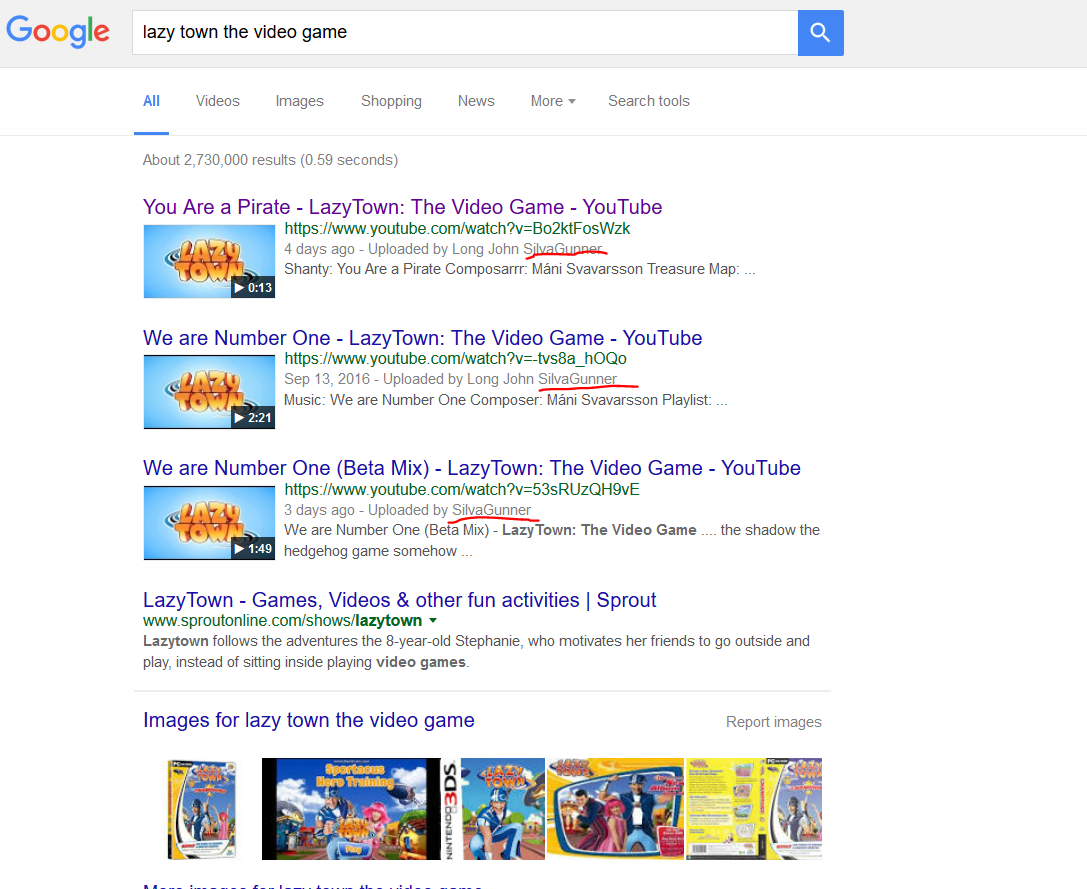Open Search tools options
The height and width of the screenshot is (889, 1087).
pos(649,101)
